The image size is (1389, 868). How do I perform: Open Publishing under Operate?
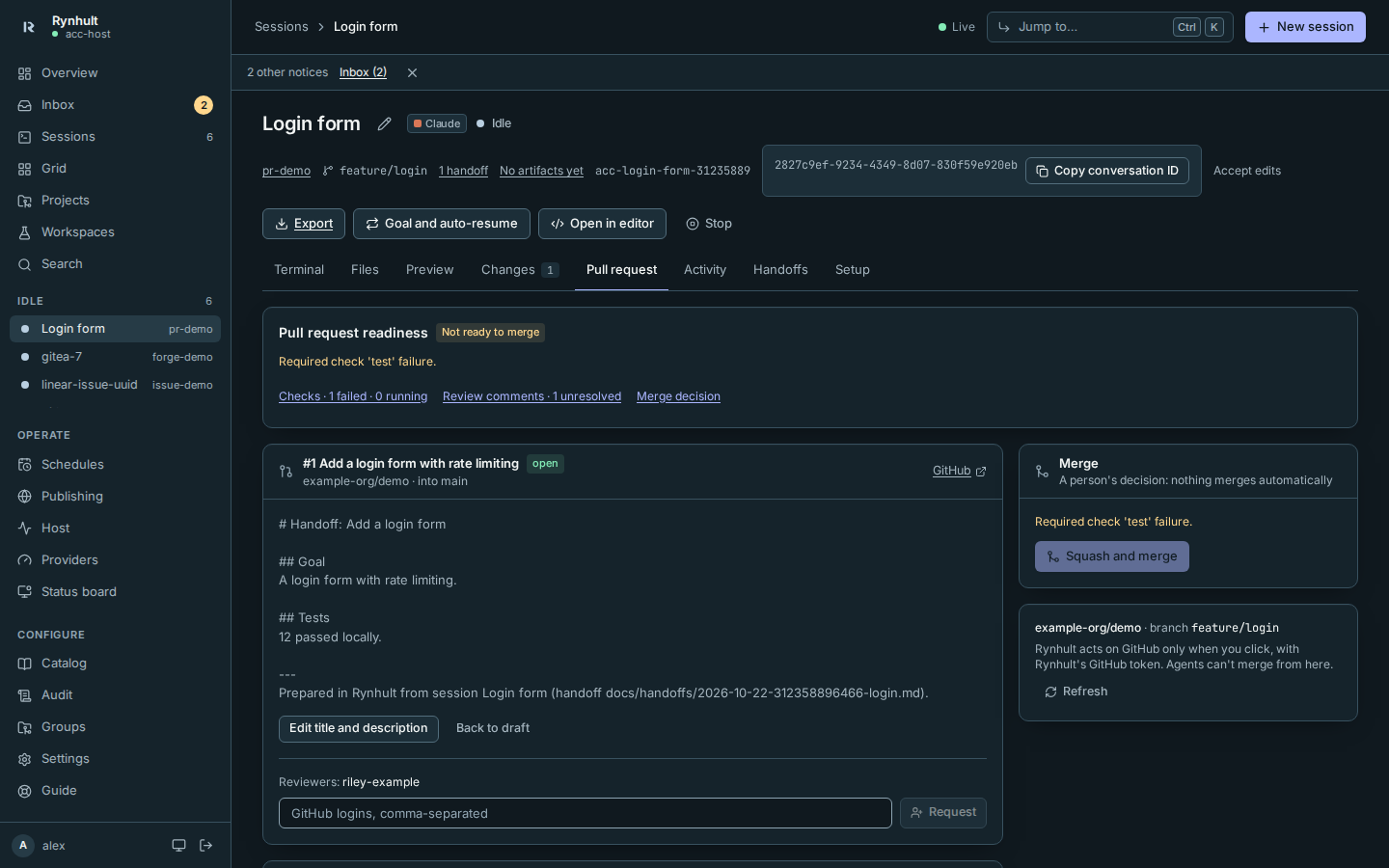point(116,497)
